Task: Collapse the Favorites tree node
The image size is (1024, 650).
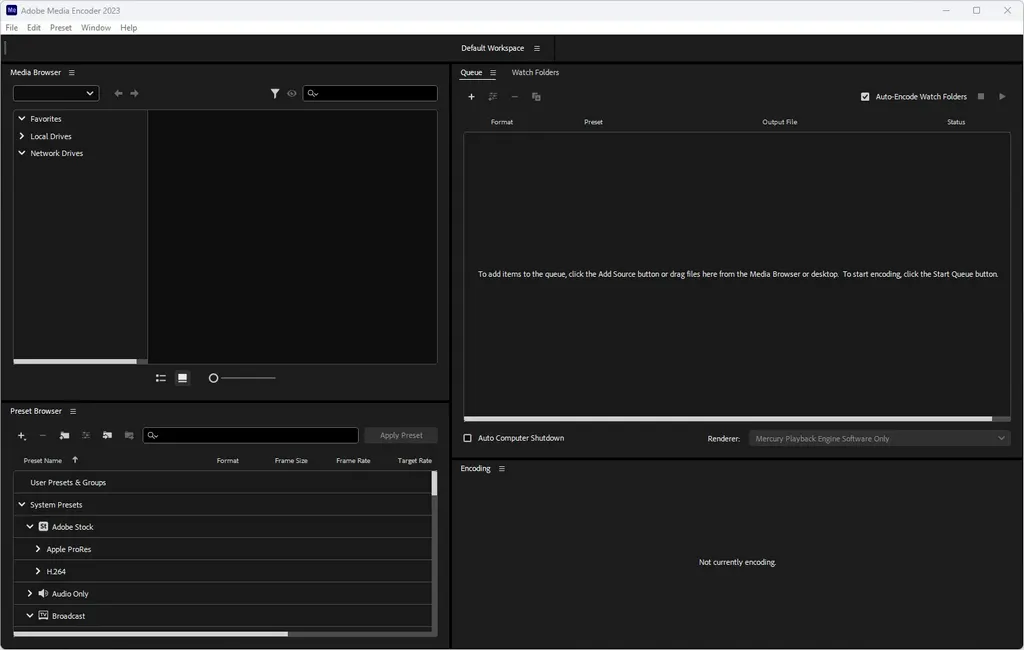Action: pyautogui.click(x=22, y=118)
